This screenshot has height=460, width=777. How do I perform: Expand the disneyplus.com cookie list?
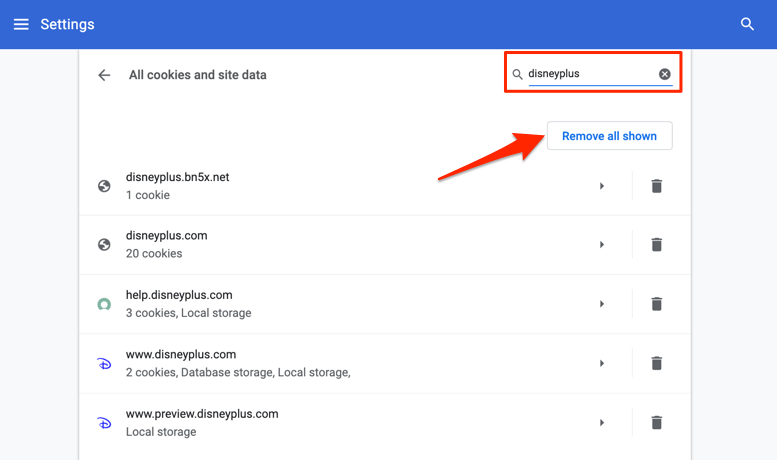[x=602, y=245]
